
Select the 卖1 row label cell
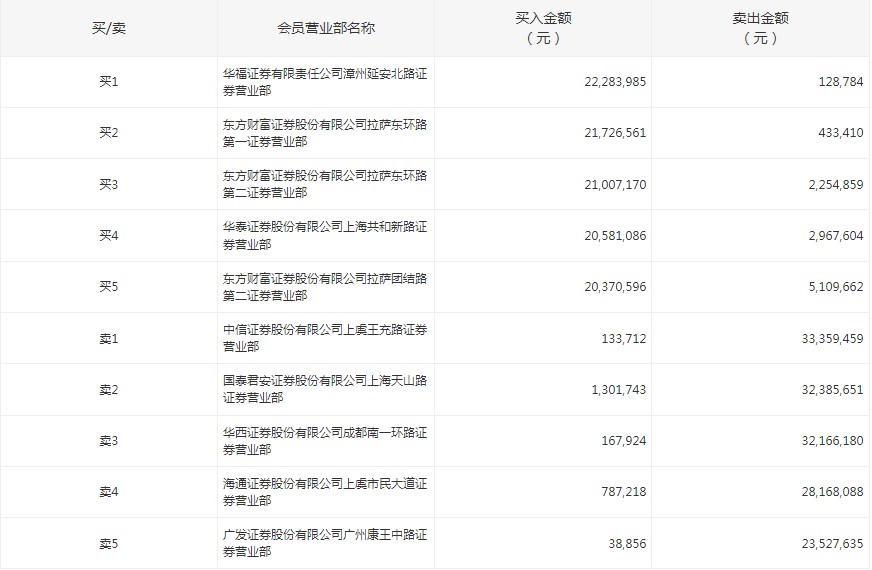[108, 339]
